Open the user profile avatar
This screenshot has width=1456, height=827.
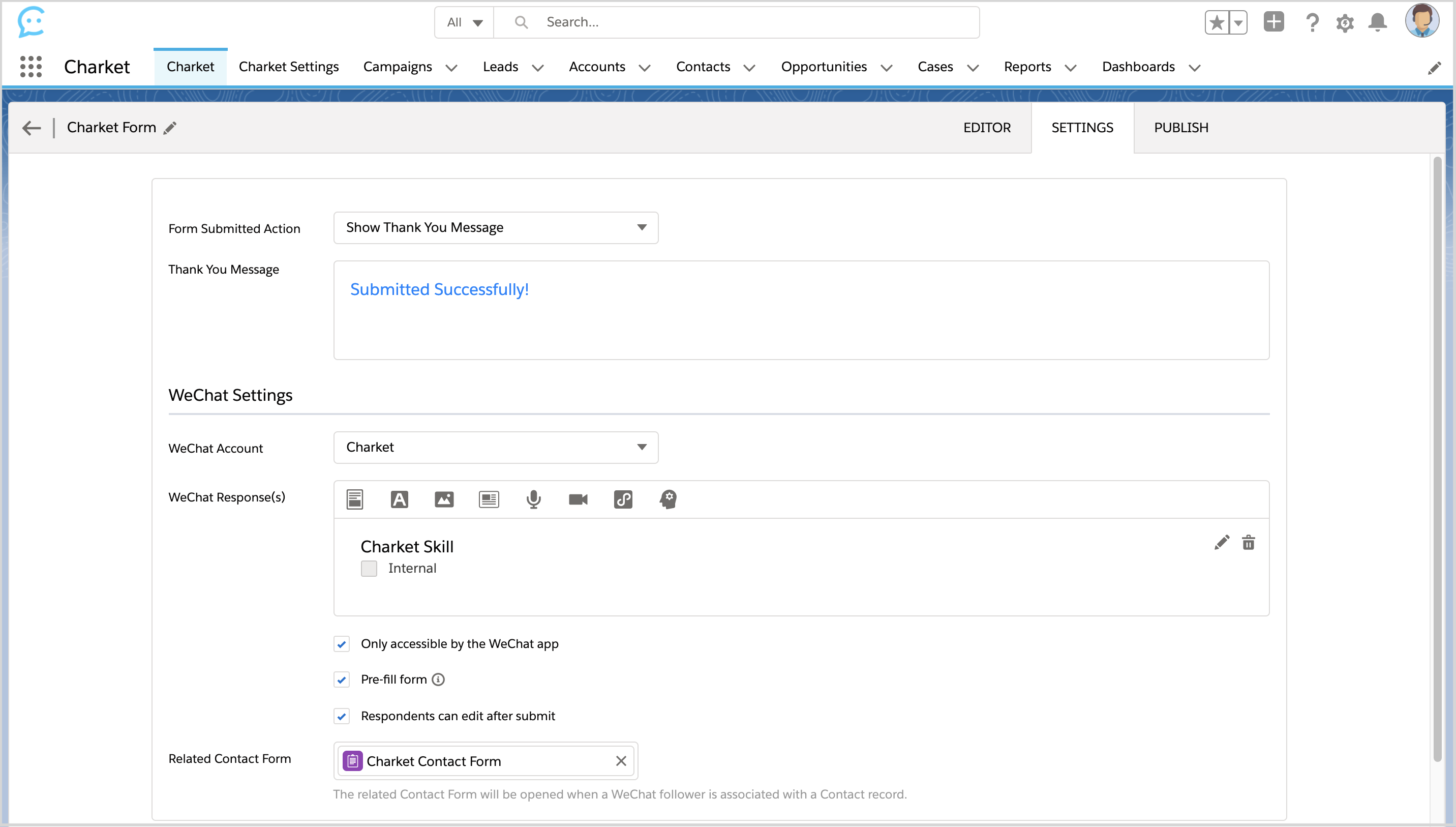[1422, 21]
